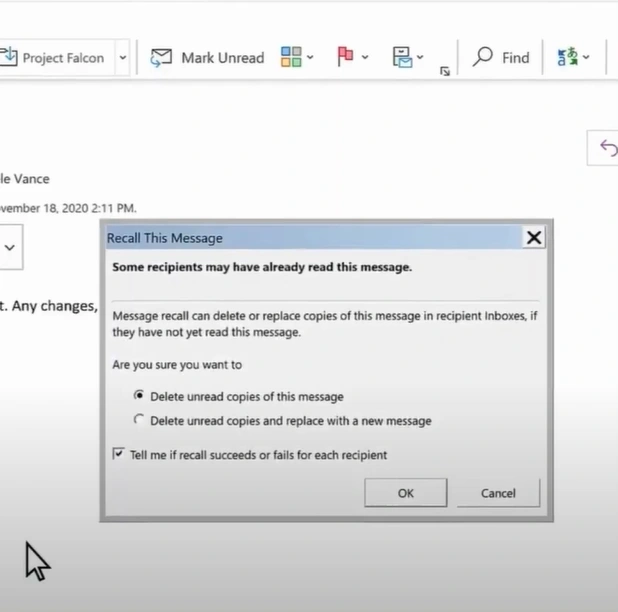
Task: Click the Mark Unread envelope icon
Action: [x=161, y=58]
